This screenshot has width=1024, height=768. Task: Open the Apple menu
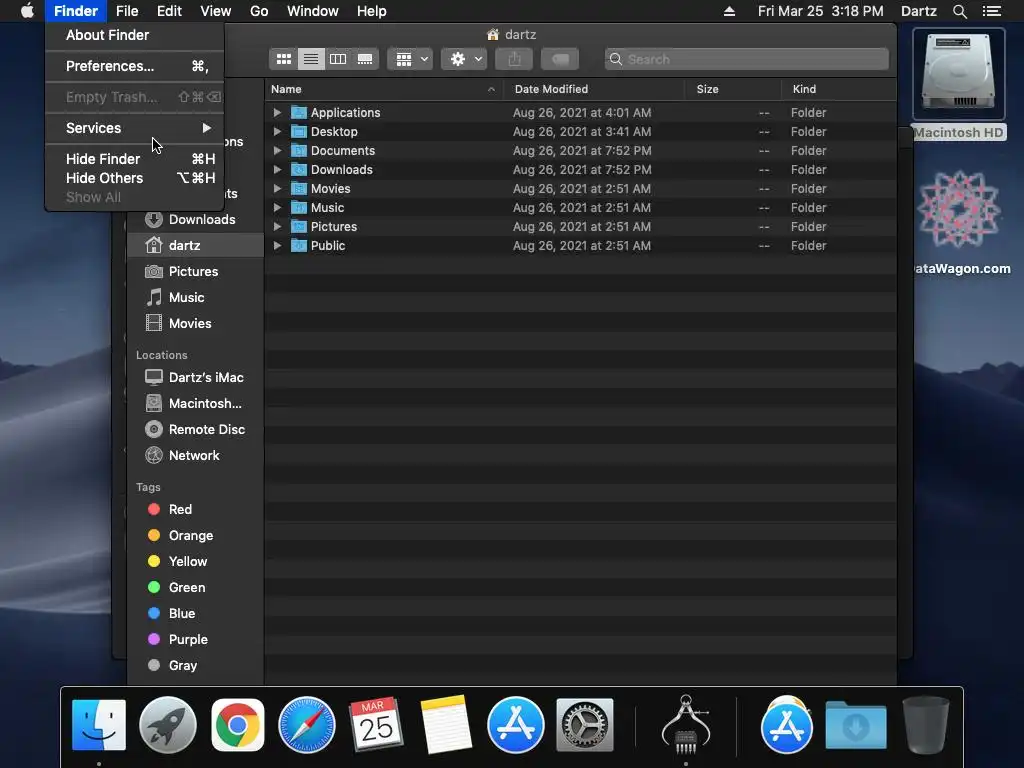point(27,11)
